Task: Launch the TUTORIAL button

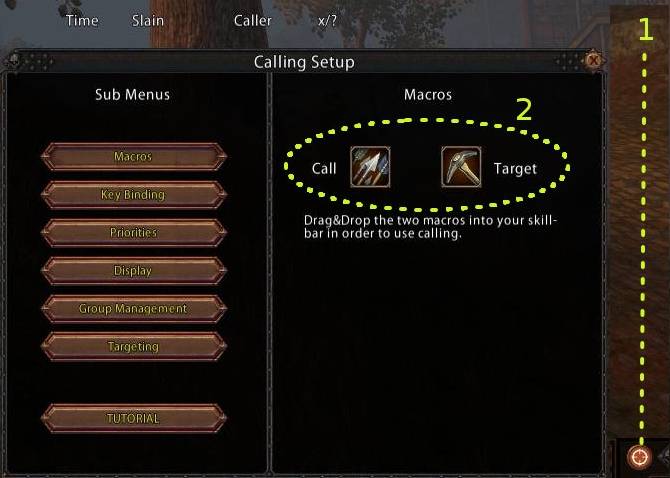Action: [x=133, y=418]
